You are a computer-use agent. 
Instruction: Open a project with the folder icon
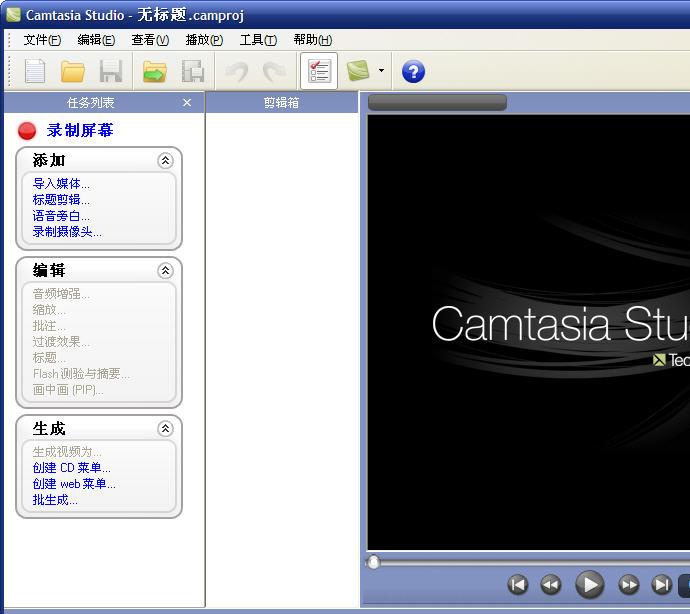pyautogui.click(x=73, y=71)
